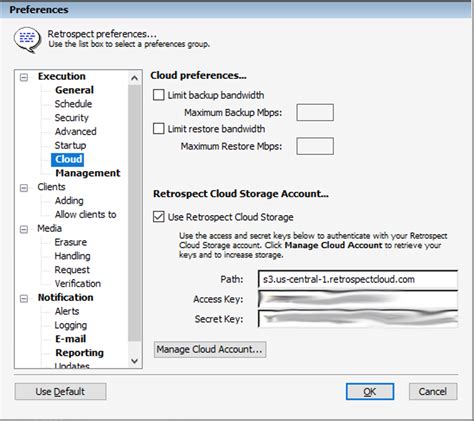Focus the Maximum Backup Mbps field
Image resolution: width=474 pixels, height=421 pixels.
coord(315,112)
